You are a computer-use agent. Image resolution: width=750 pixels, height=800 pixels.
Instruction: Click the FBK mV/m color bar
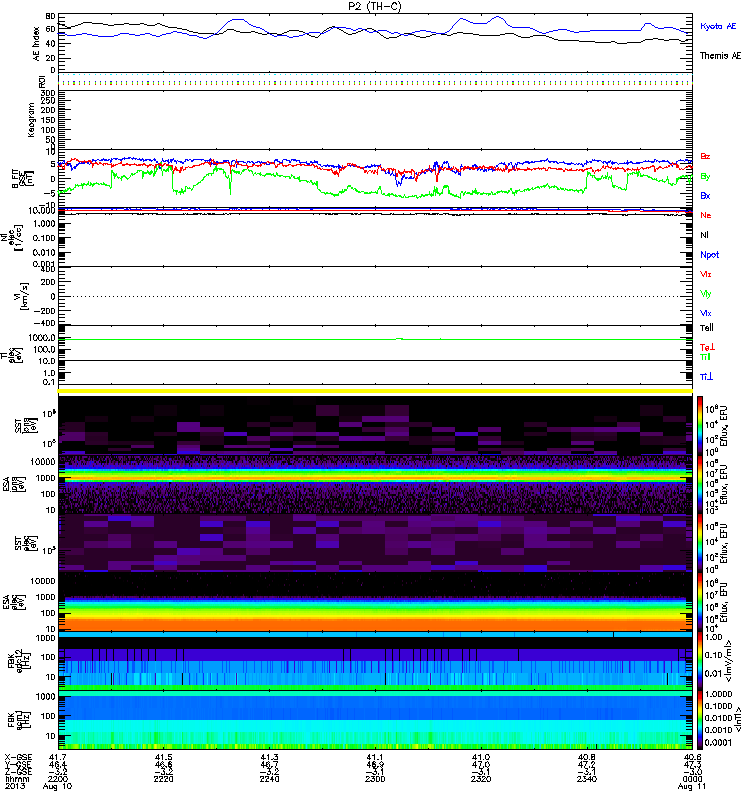[x=700, y=660]
